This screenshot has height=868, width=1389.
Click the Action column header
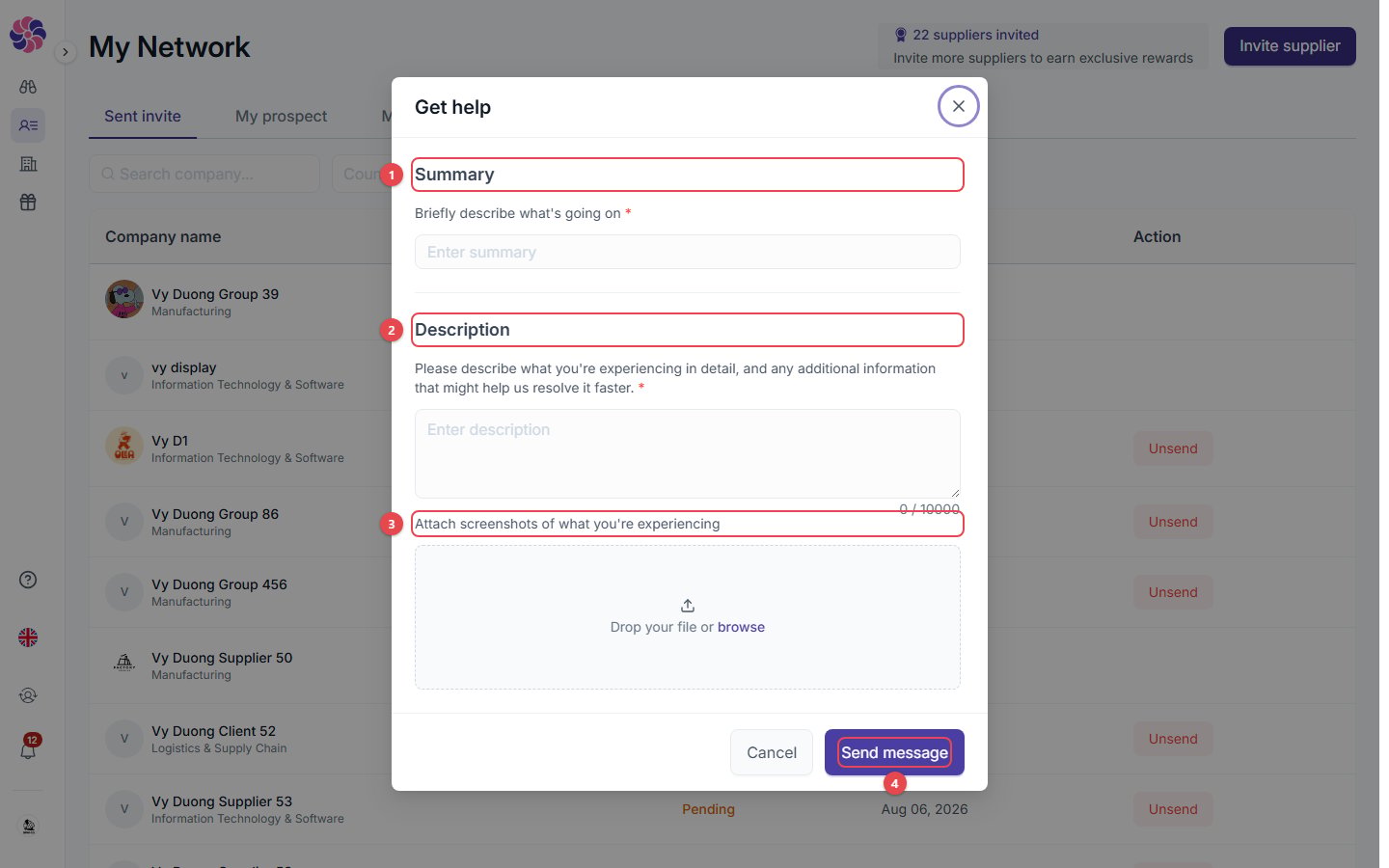coord(1157,236)
